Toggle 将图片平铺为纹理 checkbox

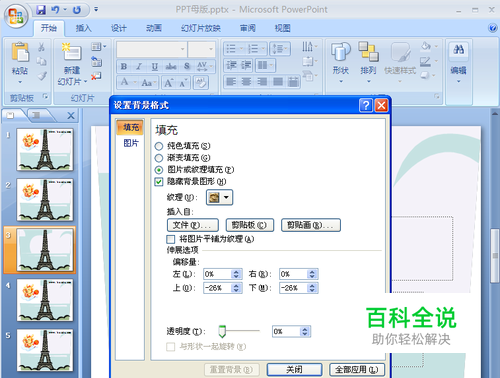[170, 239]
